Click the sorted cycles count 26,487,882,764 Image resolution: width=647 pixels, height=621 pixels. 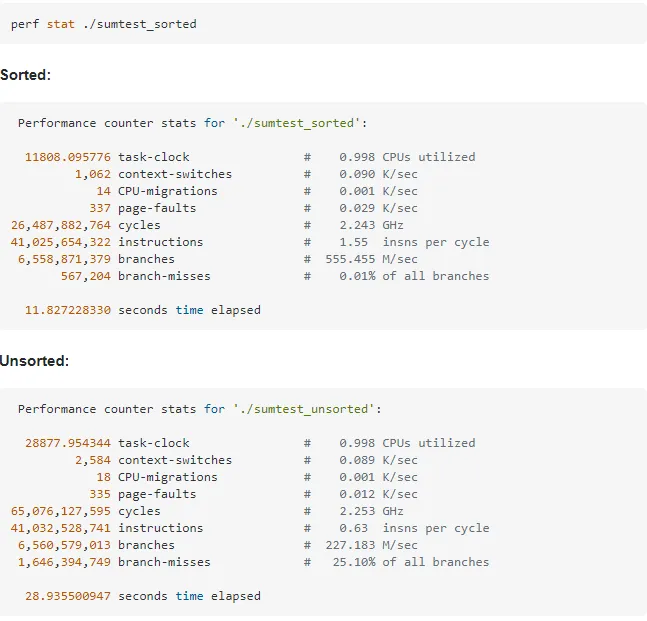61,225
